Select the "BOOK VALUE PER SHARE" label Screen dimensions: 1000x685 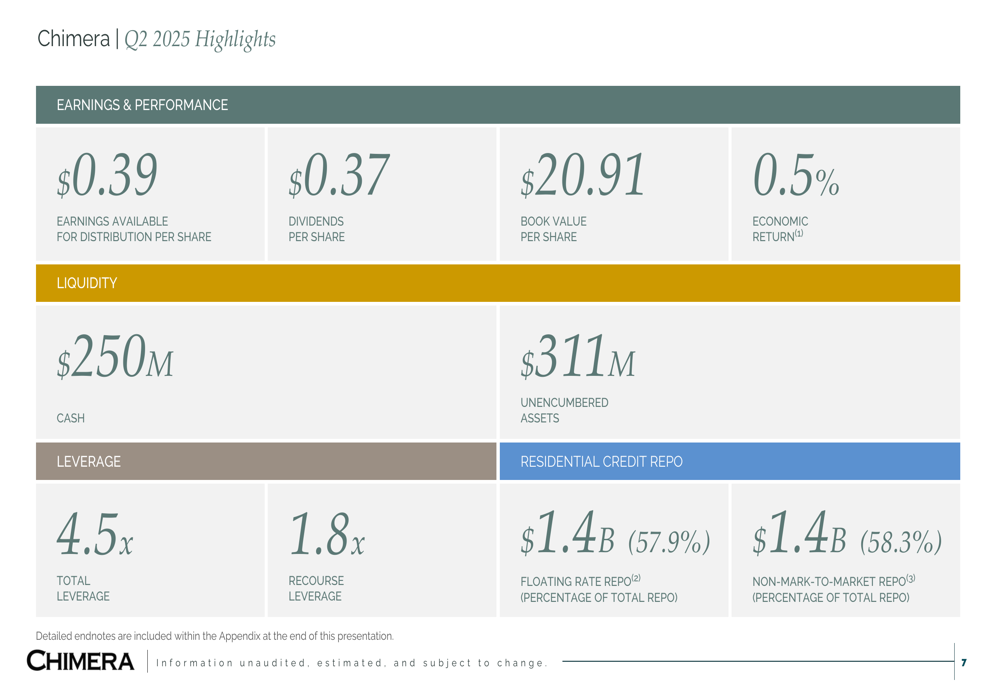pos(554,229)
